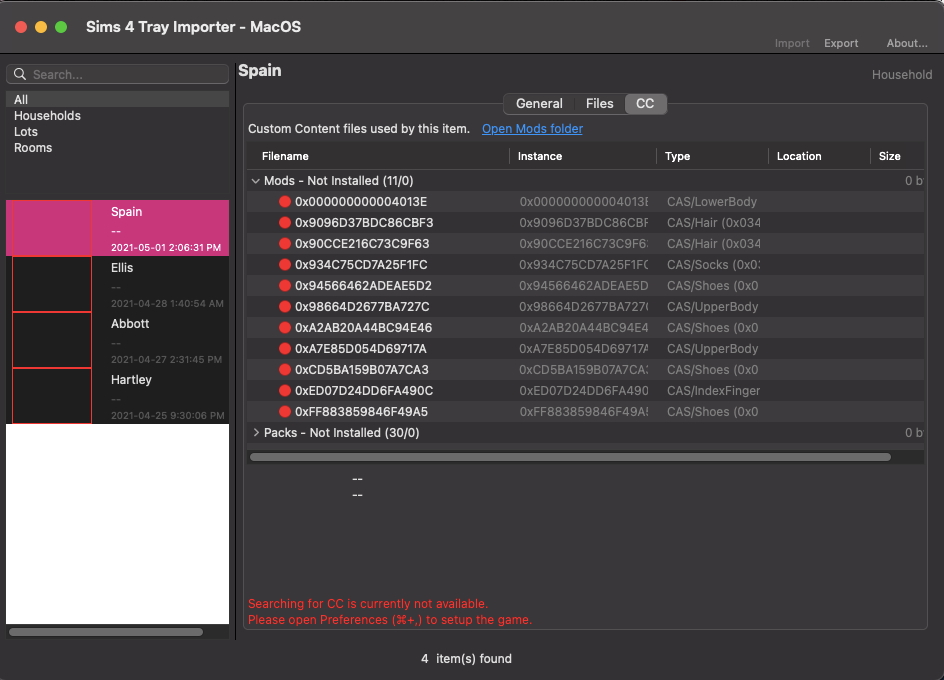The width and height of the screenshot is (944, 680).
Task: Select the Hartley household entry
Action: [x=117, y=396]
